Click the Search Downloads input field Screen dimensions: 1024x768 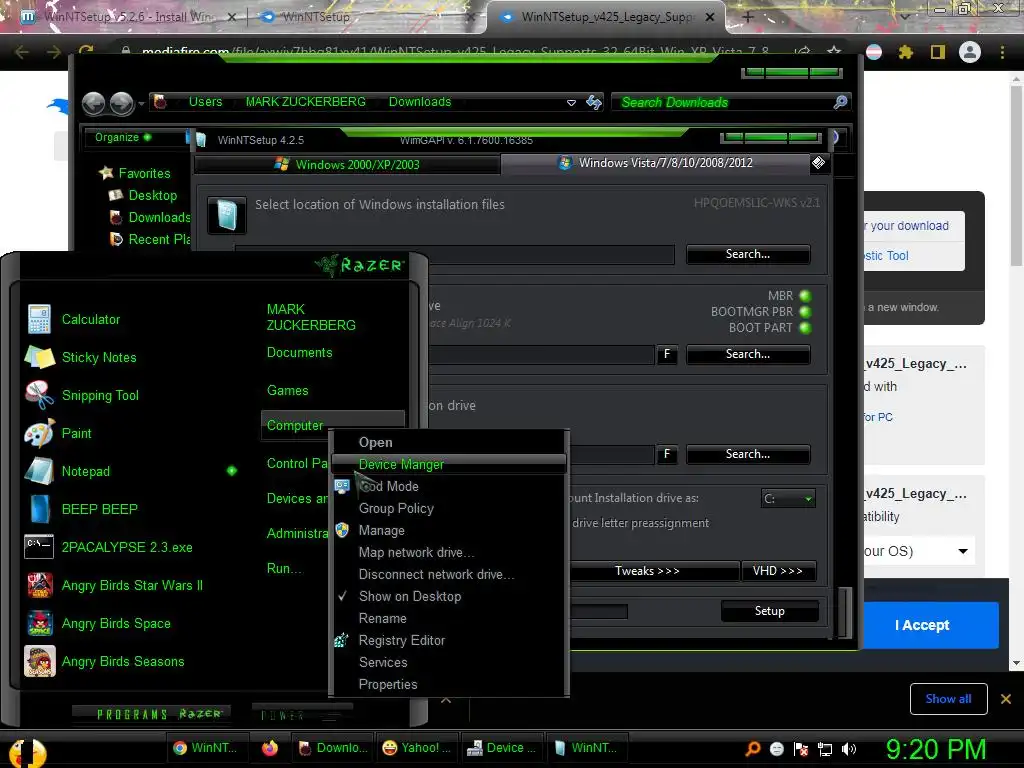722,102
